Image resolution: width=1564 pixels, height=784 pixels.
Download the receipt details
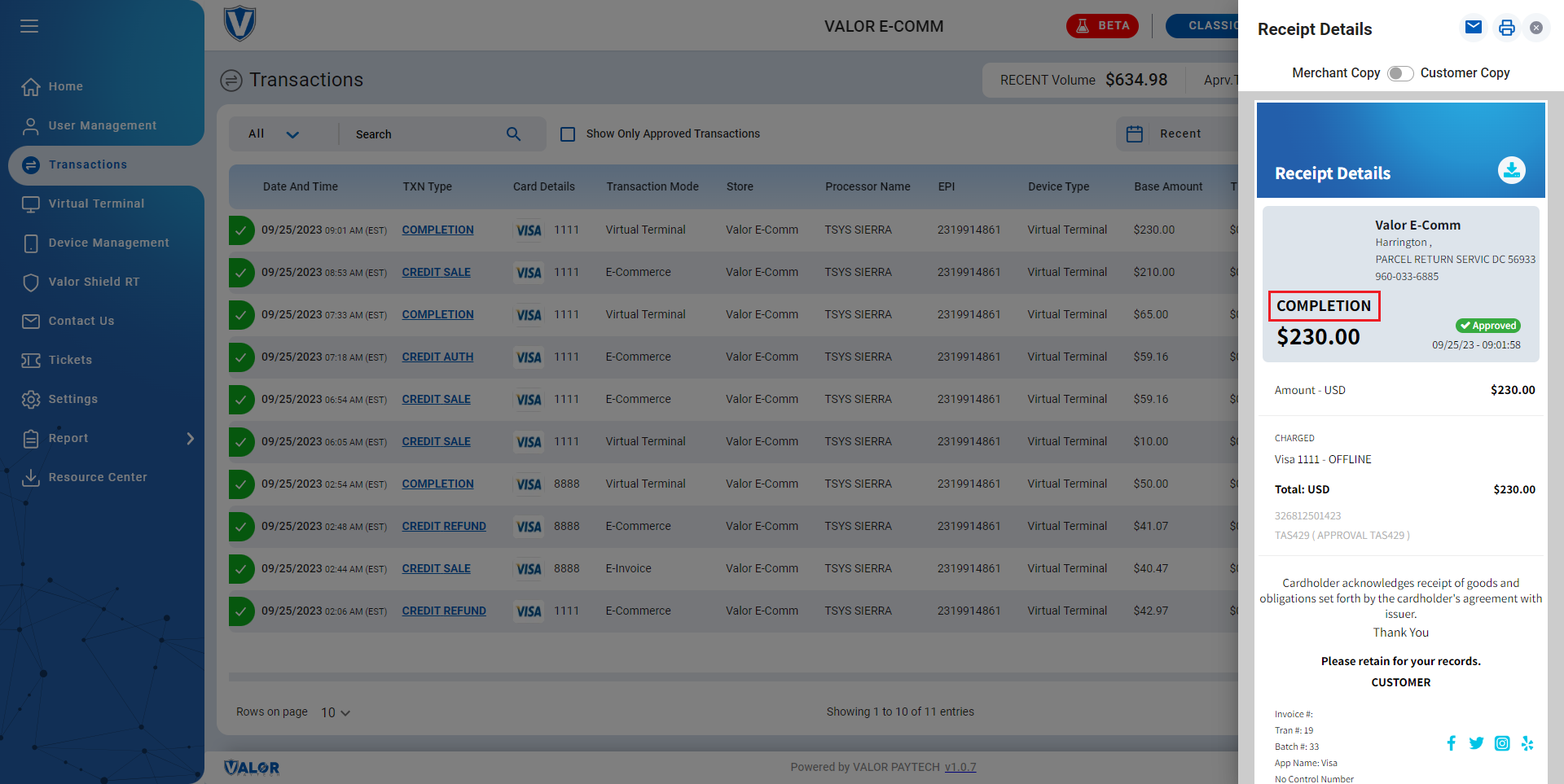coord(1511,170)
